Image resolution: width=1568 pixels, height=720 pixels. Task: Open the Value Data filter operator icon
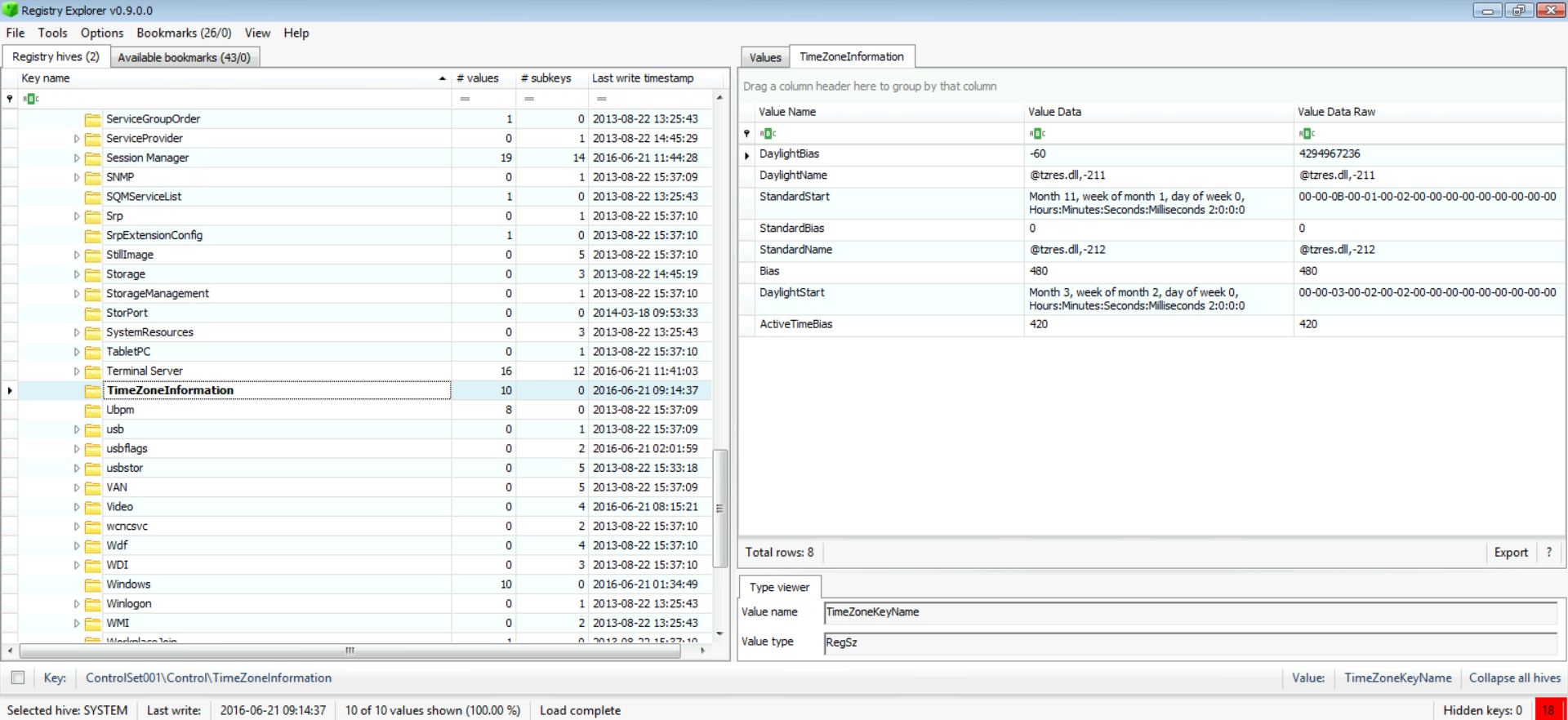(1037, 133)
